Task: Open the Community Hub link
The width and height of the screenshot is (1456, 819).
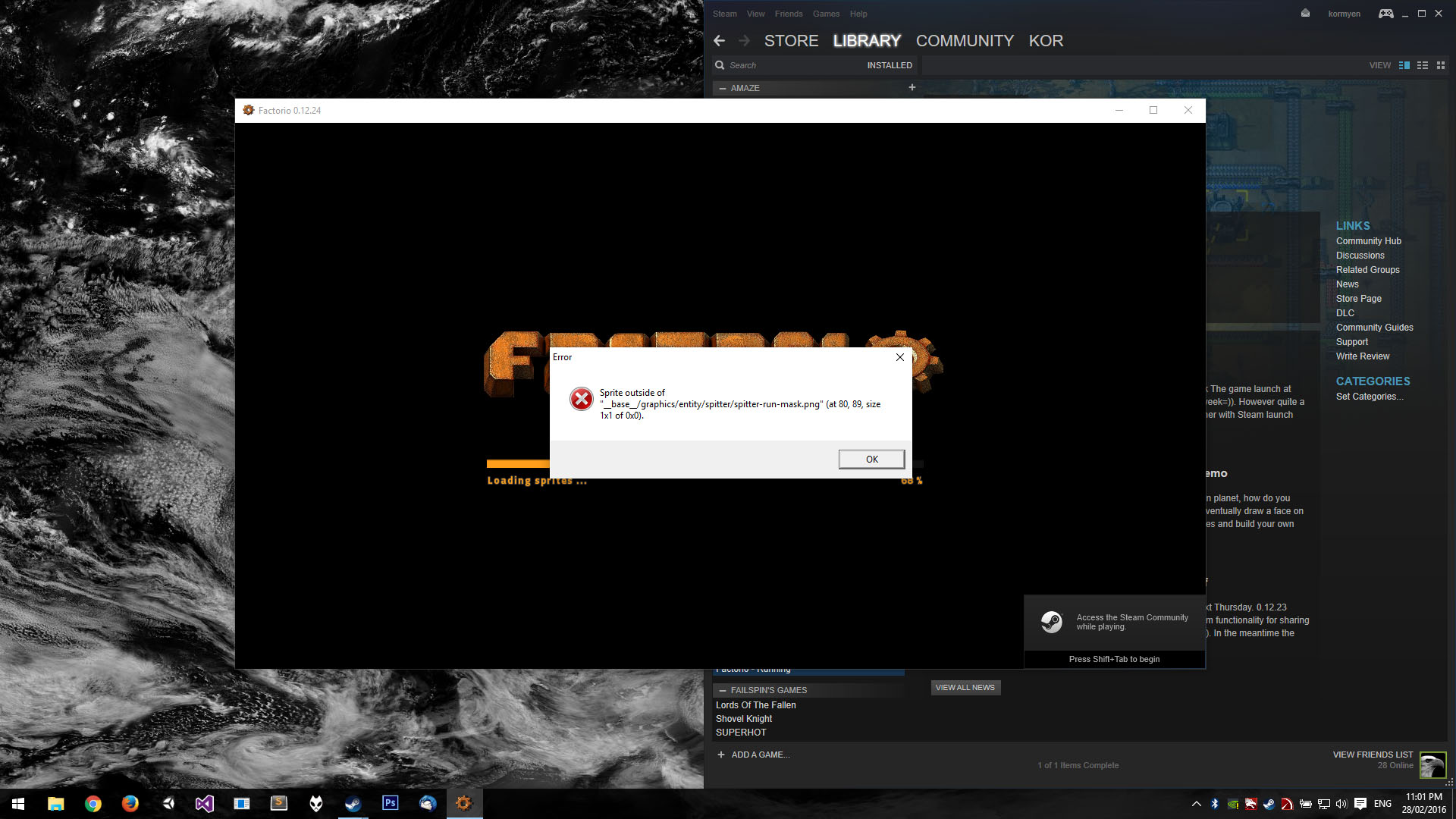Action: tap(1368, 241)
